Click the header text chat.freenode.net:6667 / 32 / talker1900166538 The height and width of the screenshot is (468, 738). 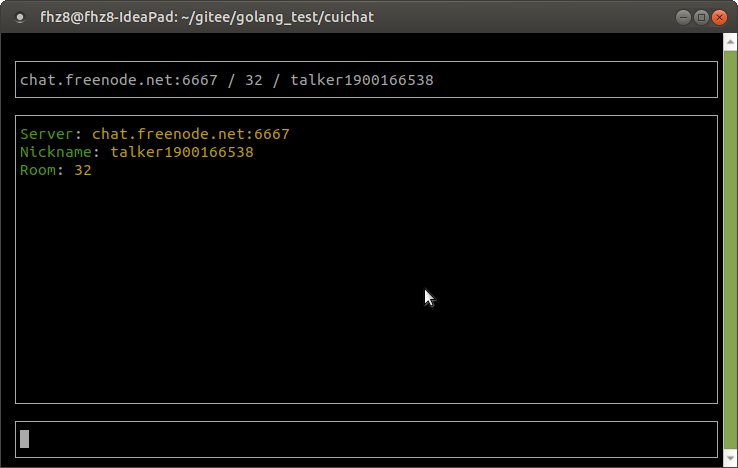pos(226,80)
